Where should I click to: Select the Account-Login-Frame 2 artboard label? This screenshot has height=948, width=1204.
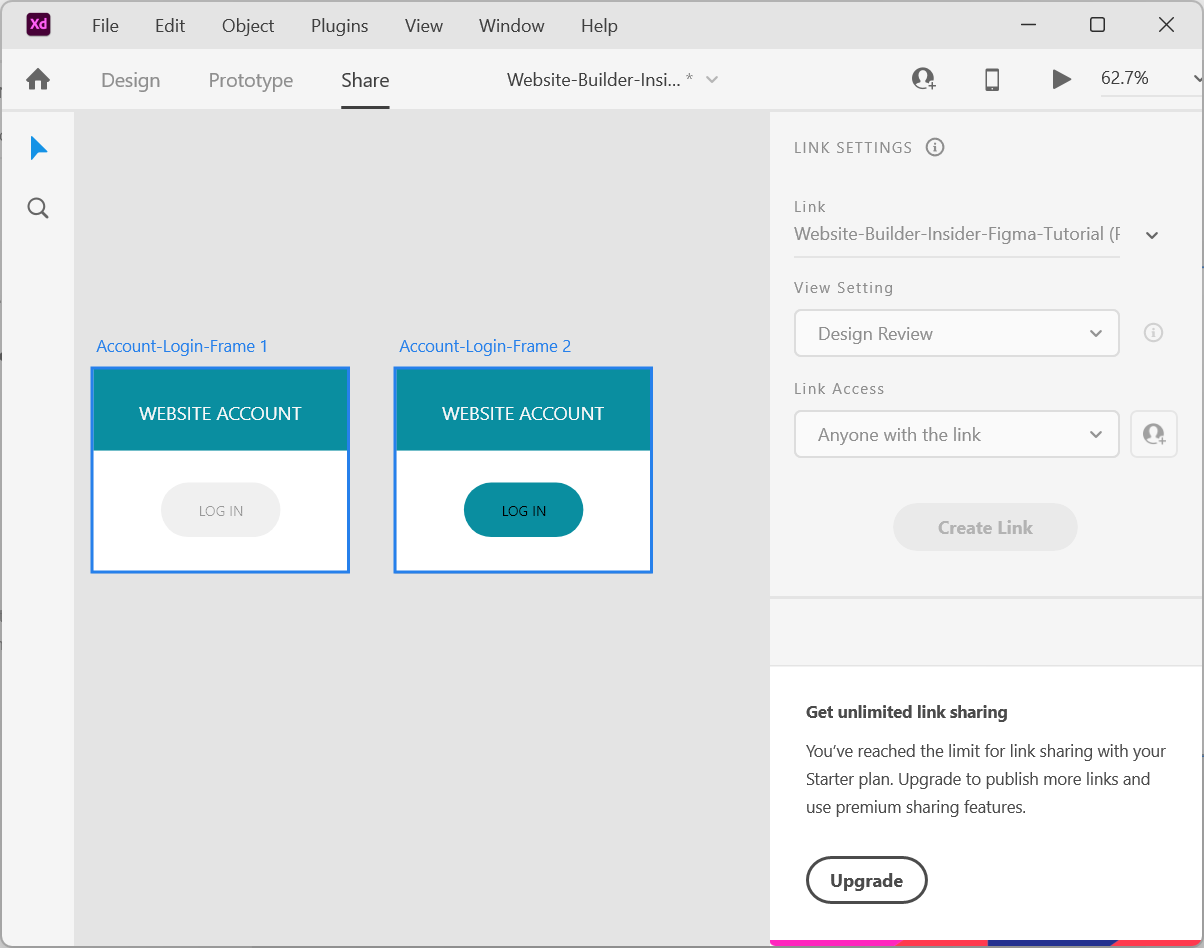[485, 346]
